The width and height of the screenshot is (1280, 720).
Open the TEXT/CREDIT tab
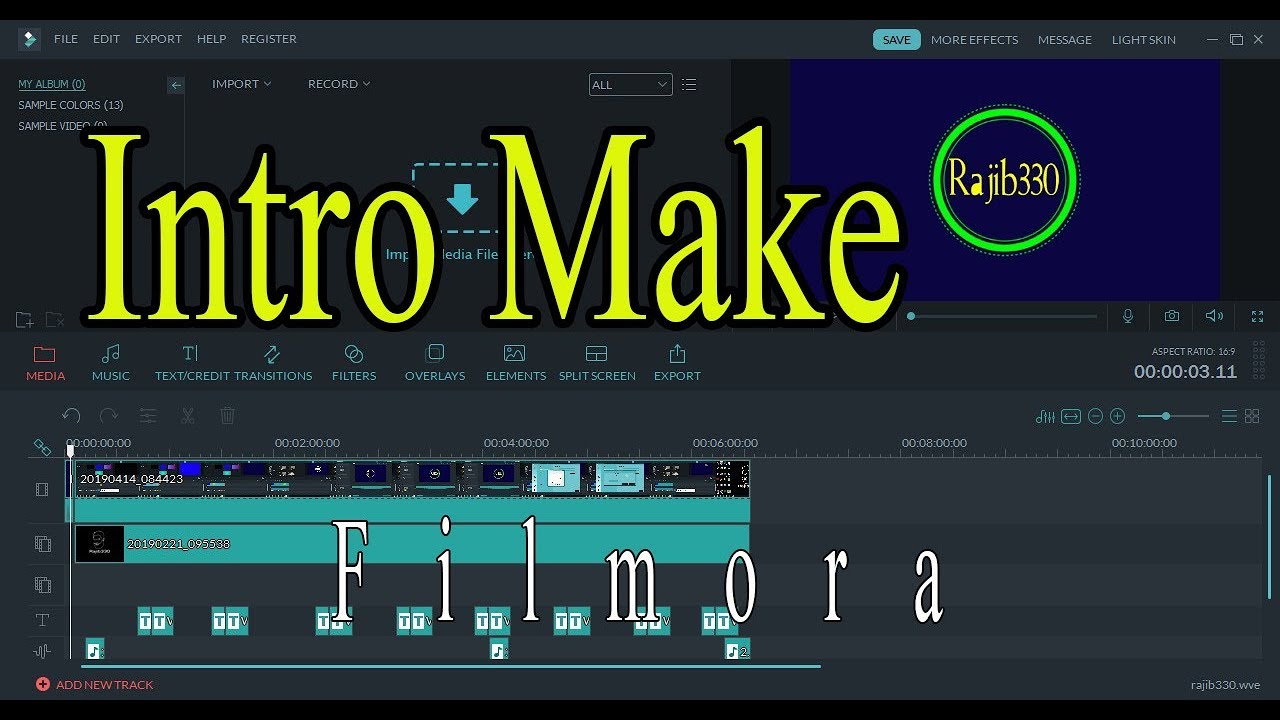(x=194, y=363)
